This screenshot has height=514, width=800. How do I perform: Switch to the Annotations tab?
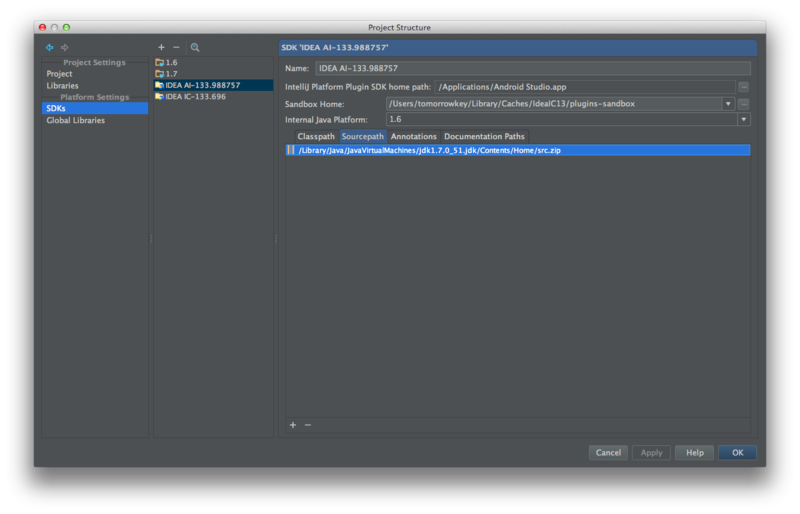point(413,136)
